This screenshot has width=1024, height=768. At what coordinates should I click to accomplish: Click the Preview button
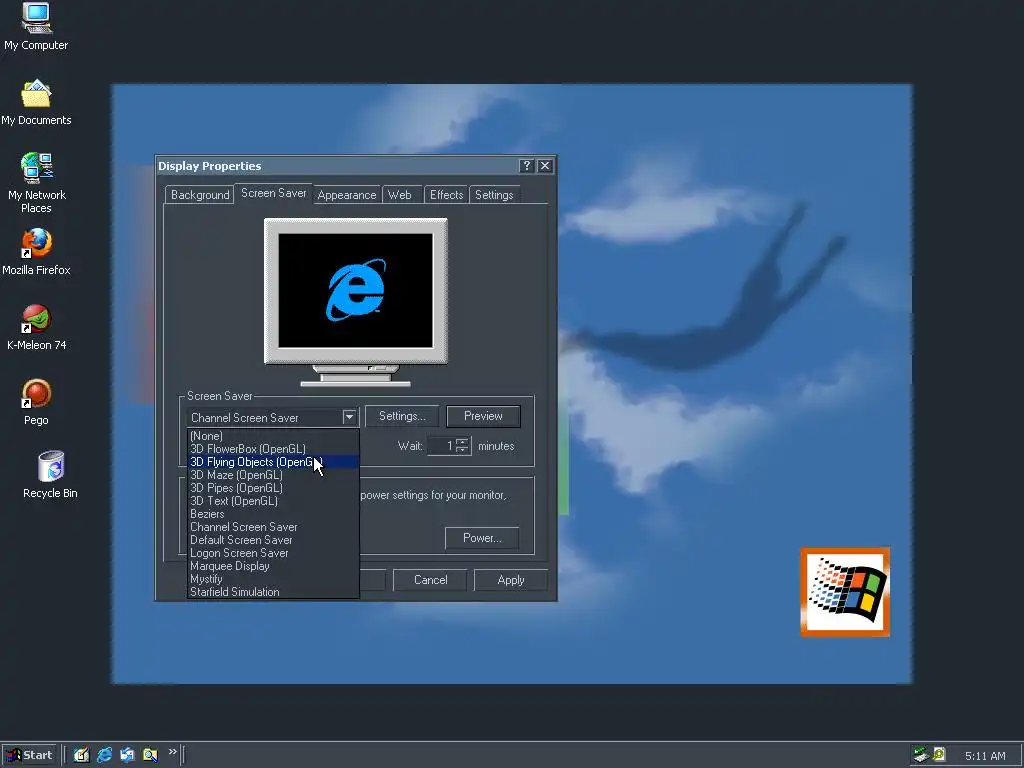[x=483, y=416]
